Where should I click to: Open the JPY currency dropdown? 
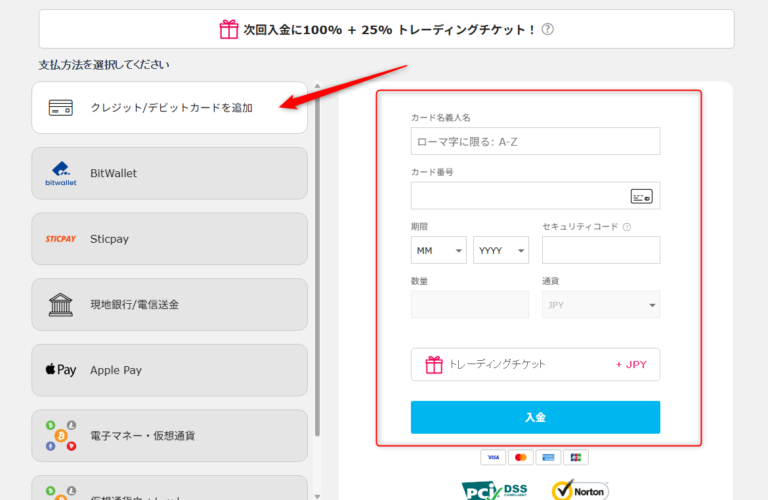(601, 305)
